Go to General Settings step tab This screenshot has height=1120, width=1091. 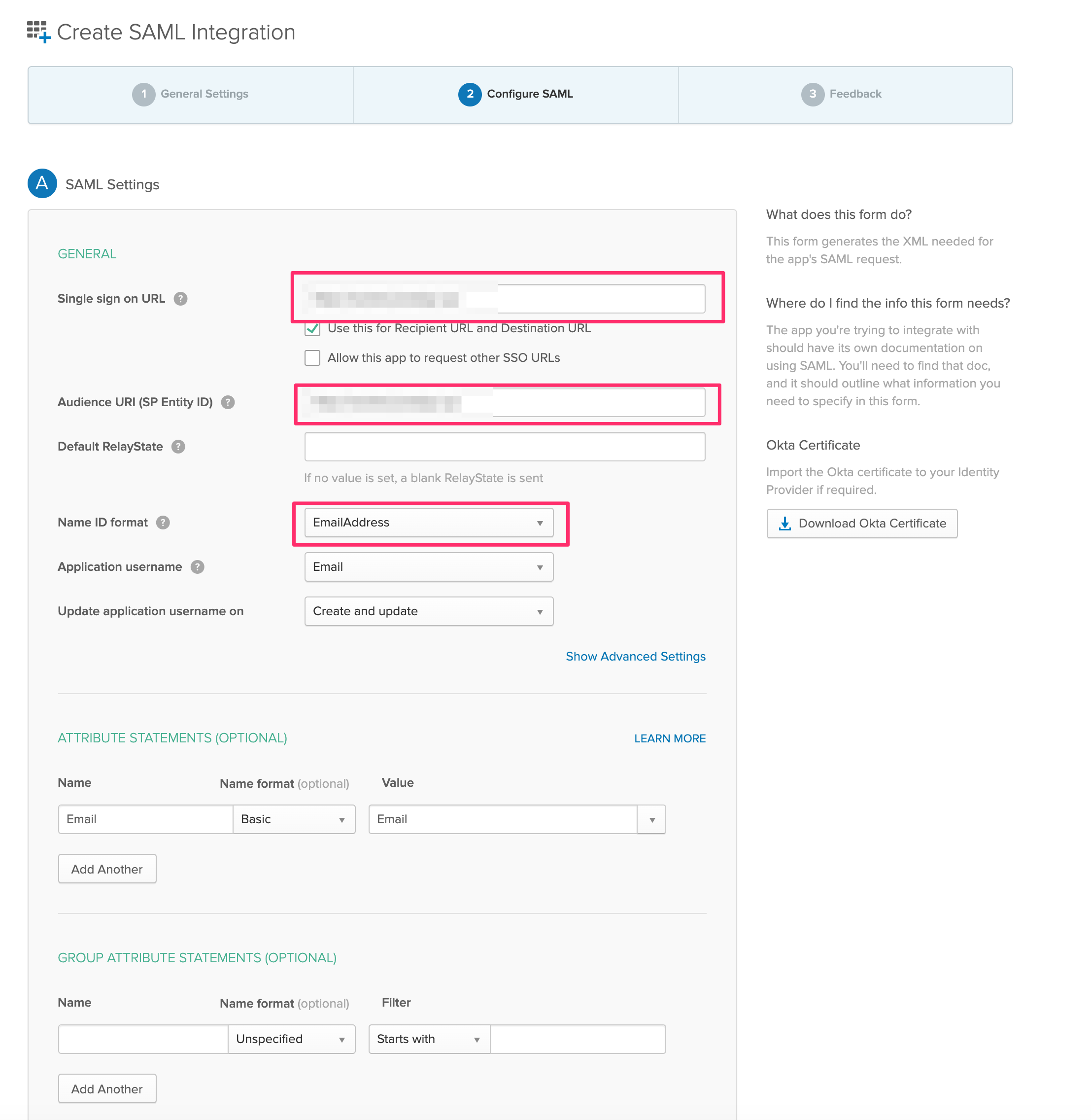[x=190, y=94]
